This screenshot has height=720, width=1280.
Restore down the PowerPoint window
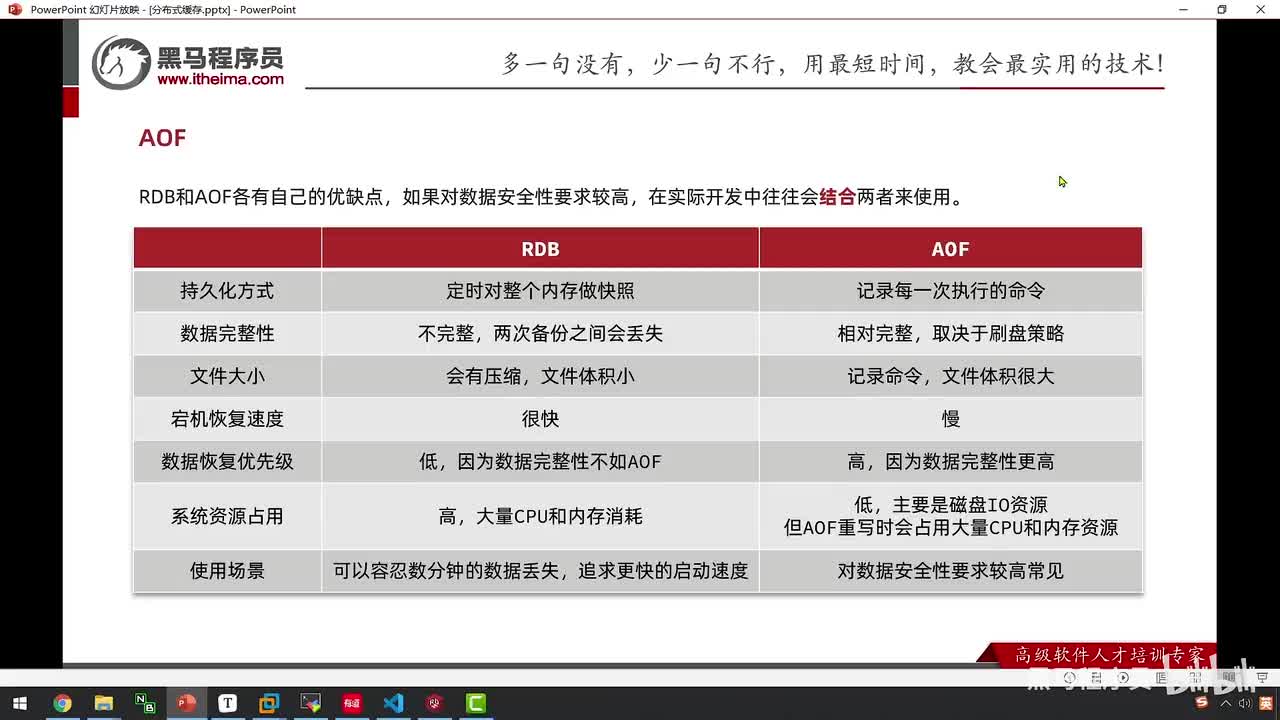click(1221, 9)
